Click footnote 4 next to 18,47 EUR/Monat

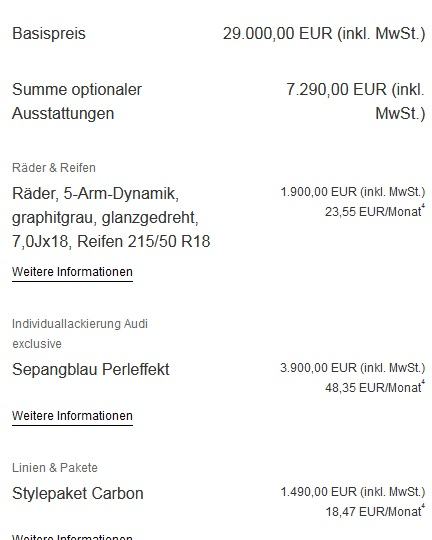(x=423, y=507)
